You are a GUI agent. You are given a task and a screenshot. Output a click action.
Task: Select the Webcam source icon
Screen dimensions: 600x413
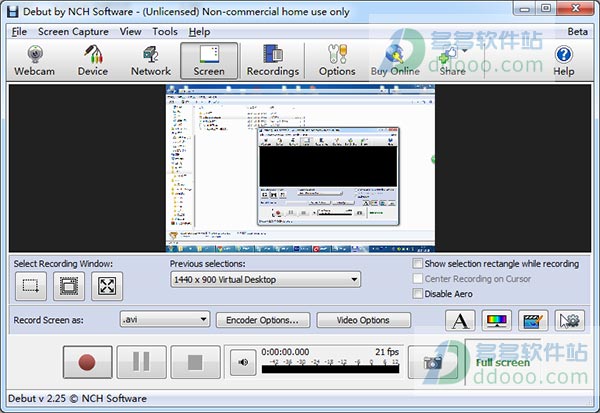(34, 60)
